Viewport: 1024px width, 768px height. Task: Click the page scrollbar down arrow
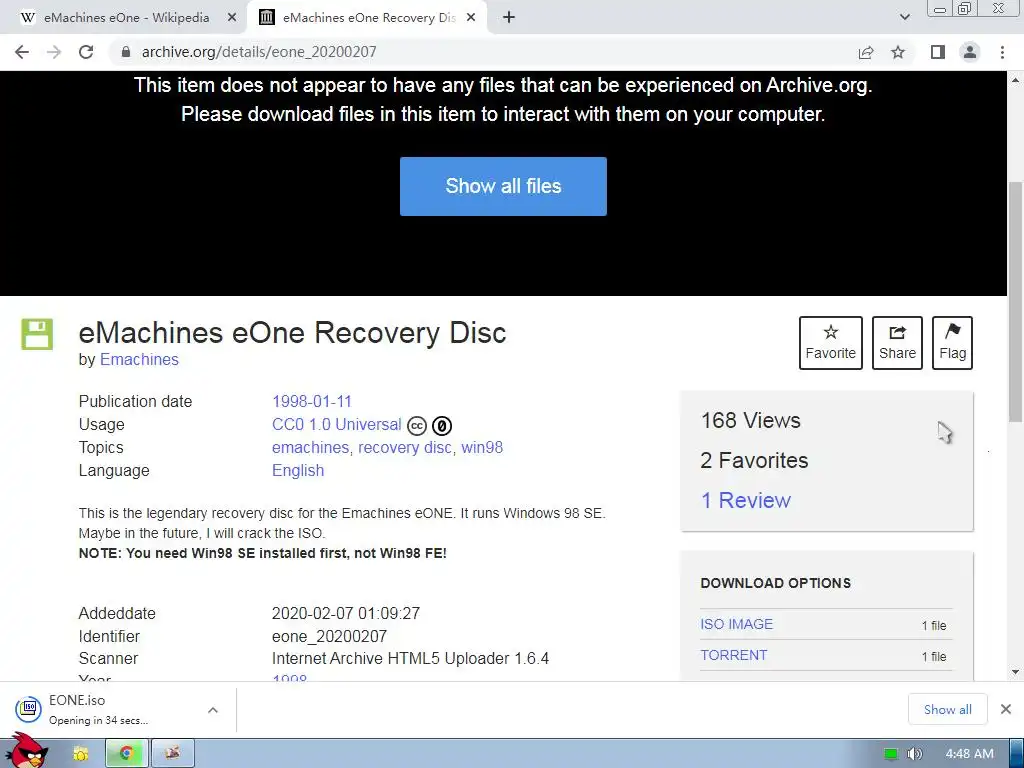1016,672
